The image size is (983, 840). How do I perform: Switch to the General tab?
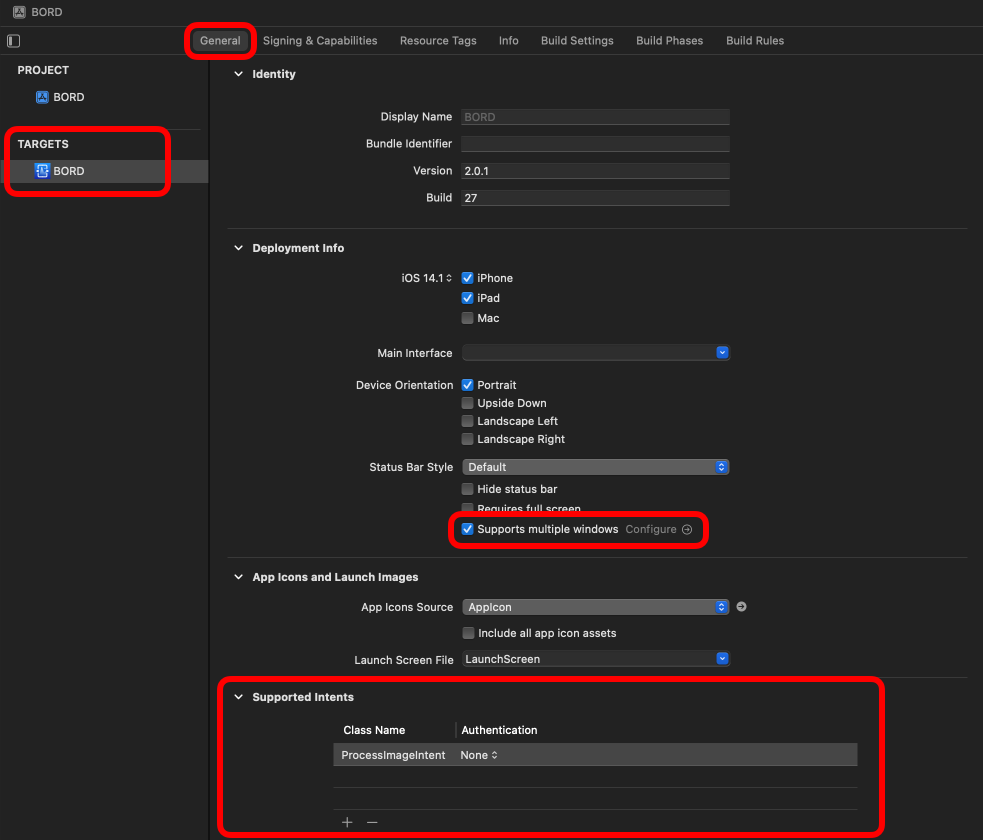pyautogui.click(x=220, y=41)
